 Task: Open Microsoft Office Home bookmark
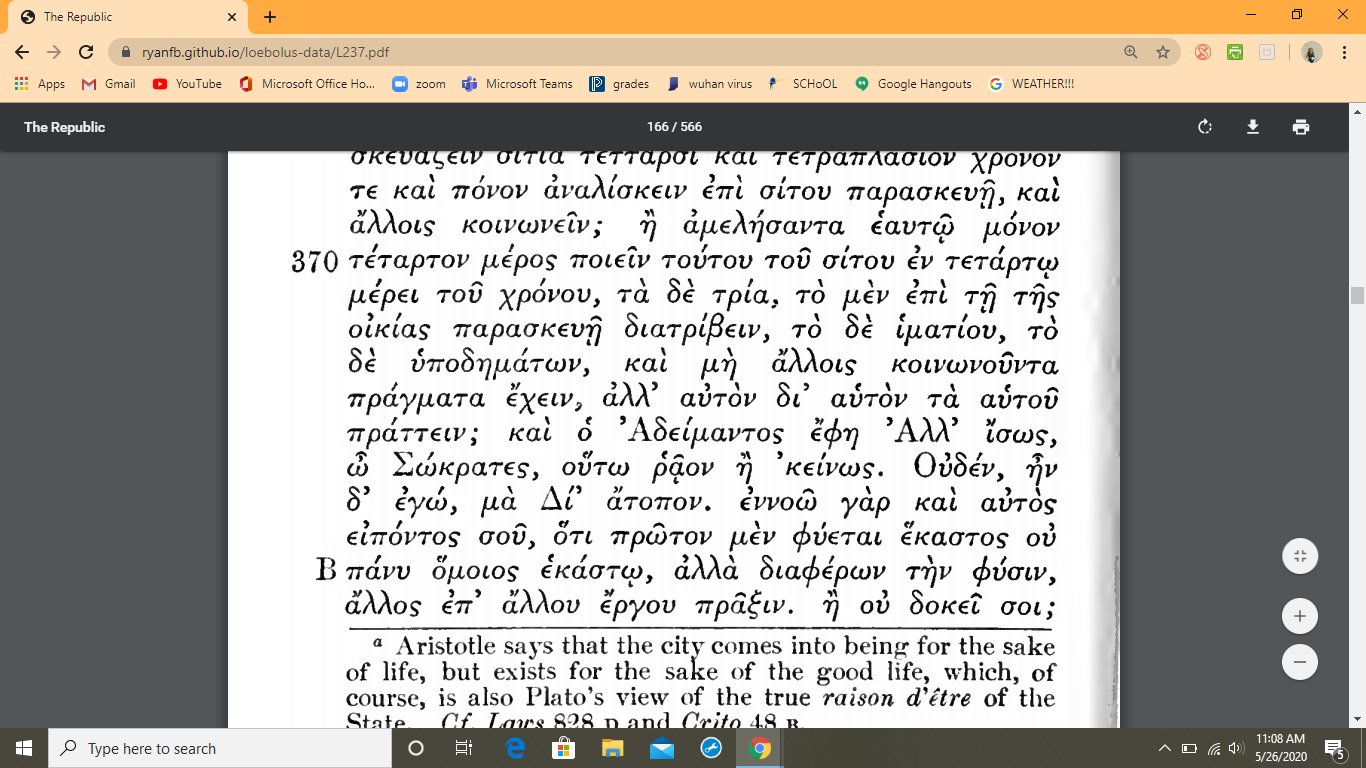[x=307, y=84]
